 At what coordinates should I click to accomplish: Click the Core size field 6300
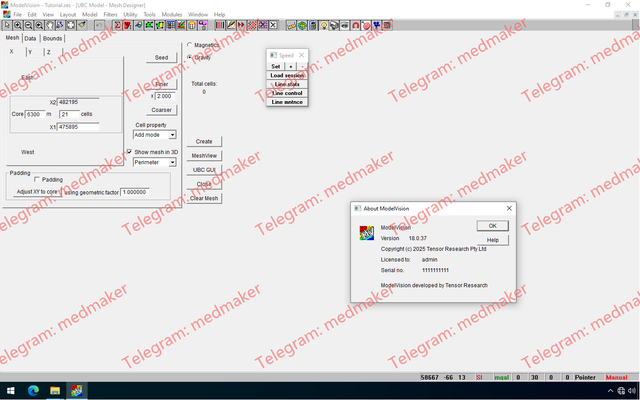coord(35,114)
